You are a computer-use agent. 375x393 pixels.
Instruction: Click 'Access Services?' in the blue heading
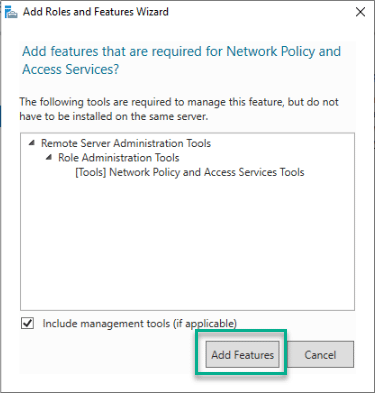pyautogui.click(x=70, y=69)
